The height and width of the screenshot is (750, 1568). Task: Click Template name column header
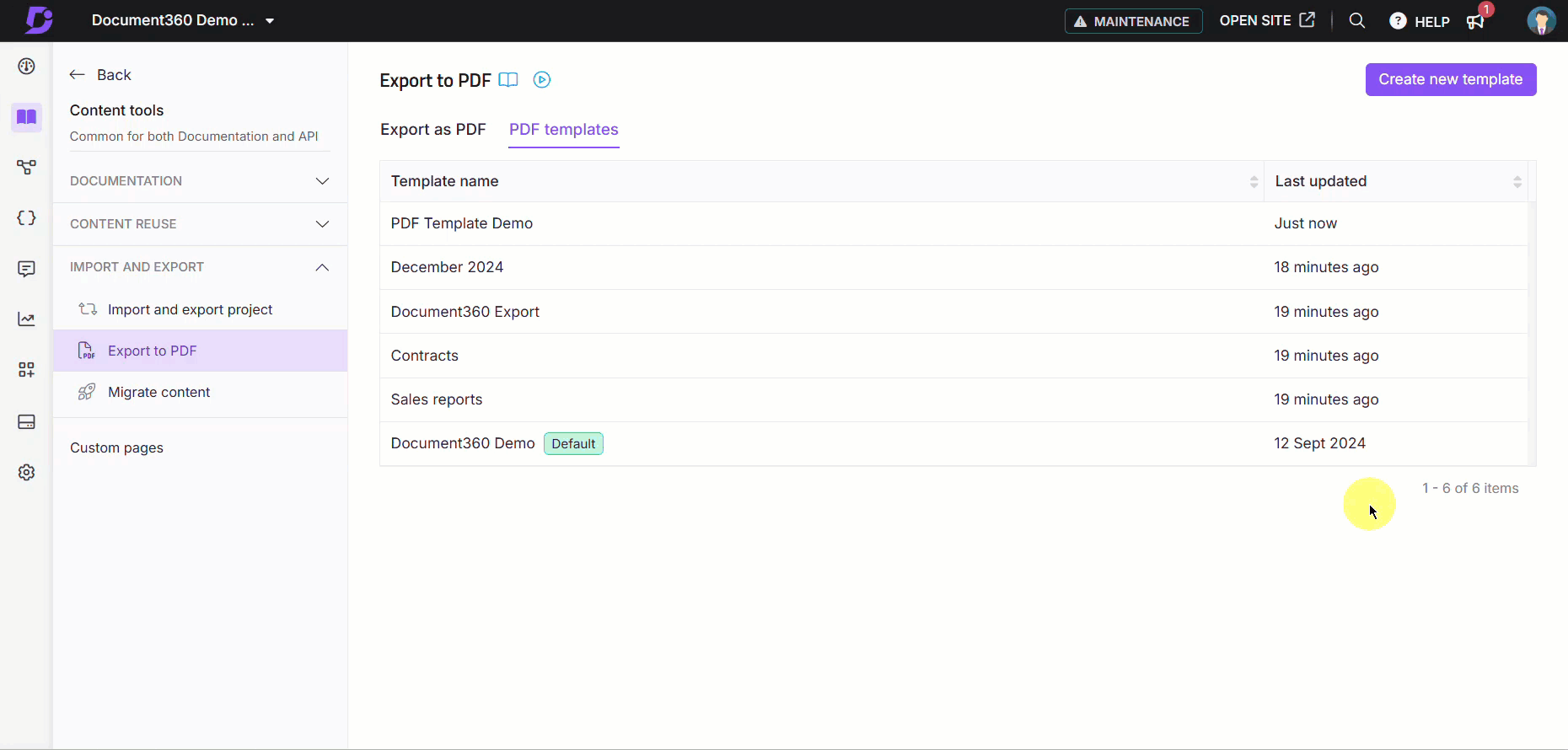click(x=822, y=181)
